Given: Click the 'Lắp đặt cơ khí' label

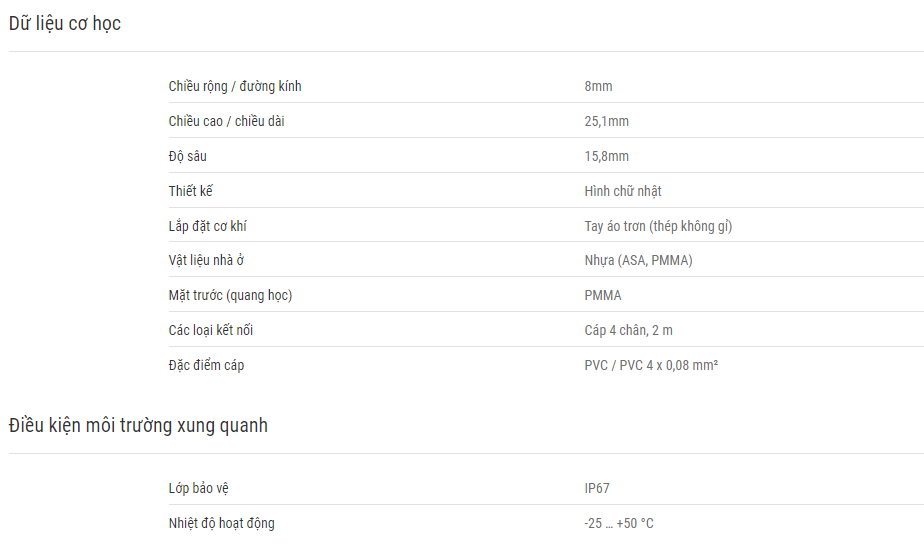Looking at the screenshot, I should [207, 226].
